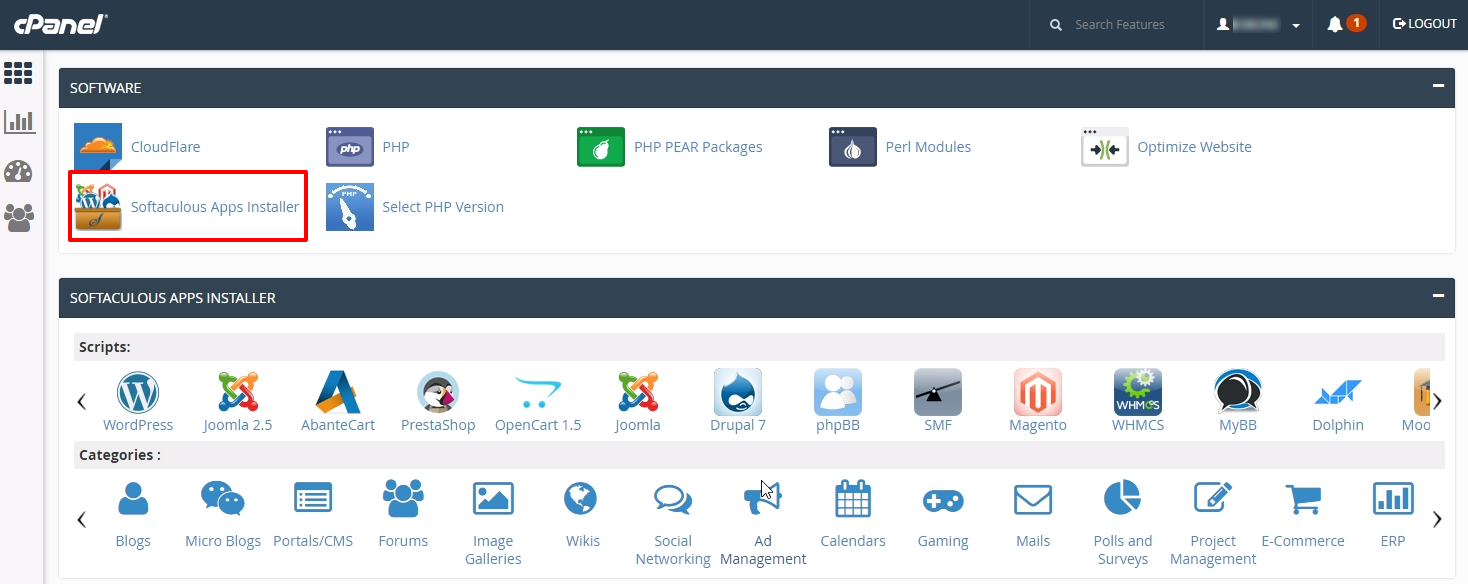Open the Micro Blogs category icon
The width and height of the screenshot is (1468, 584).
pos(223,498)
